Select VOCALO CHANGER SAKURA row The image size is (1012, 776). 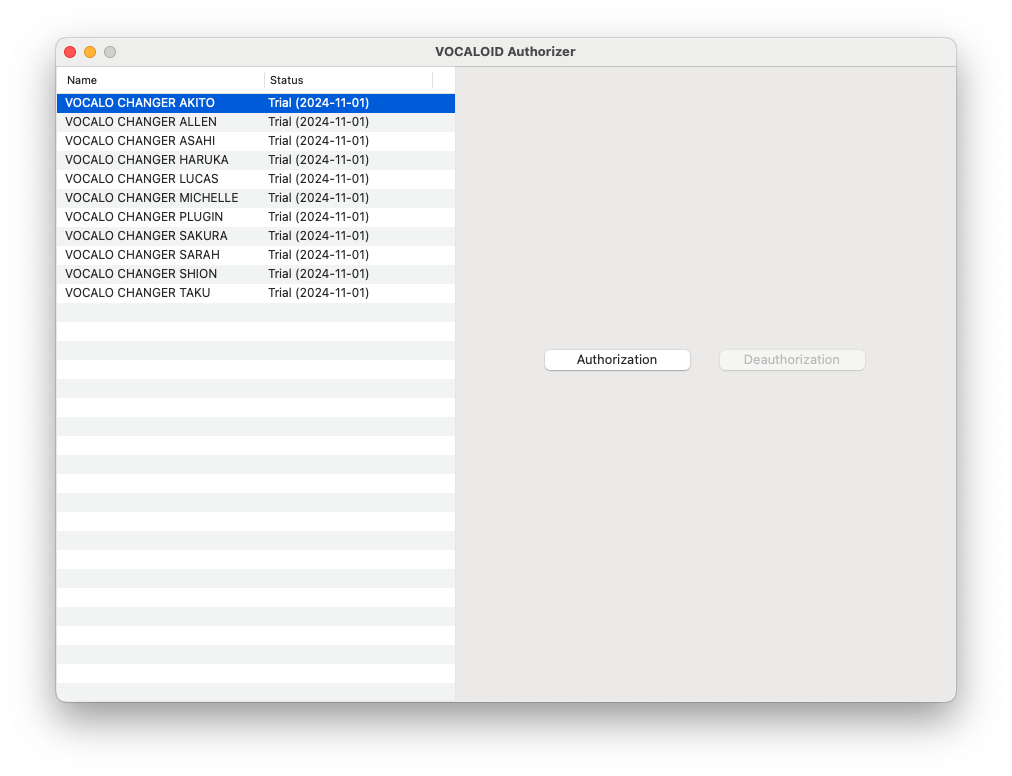pyautogui.click(x=256, y=236)
